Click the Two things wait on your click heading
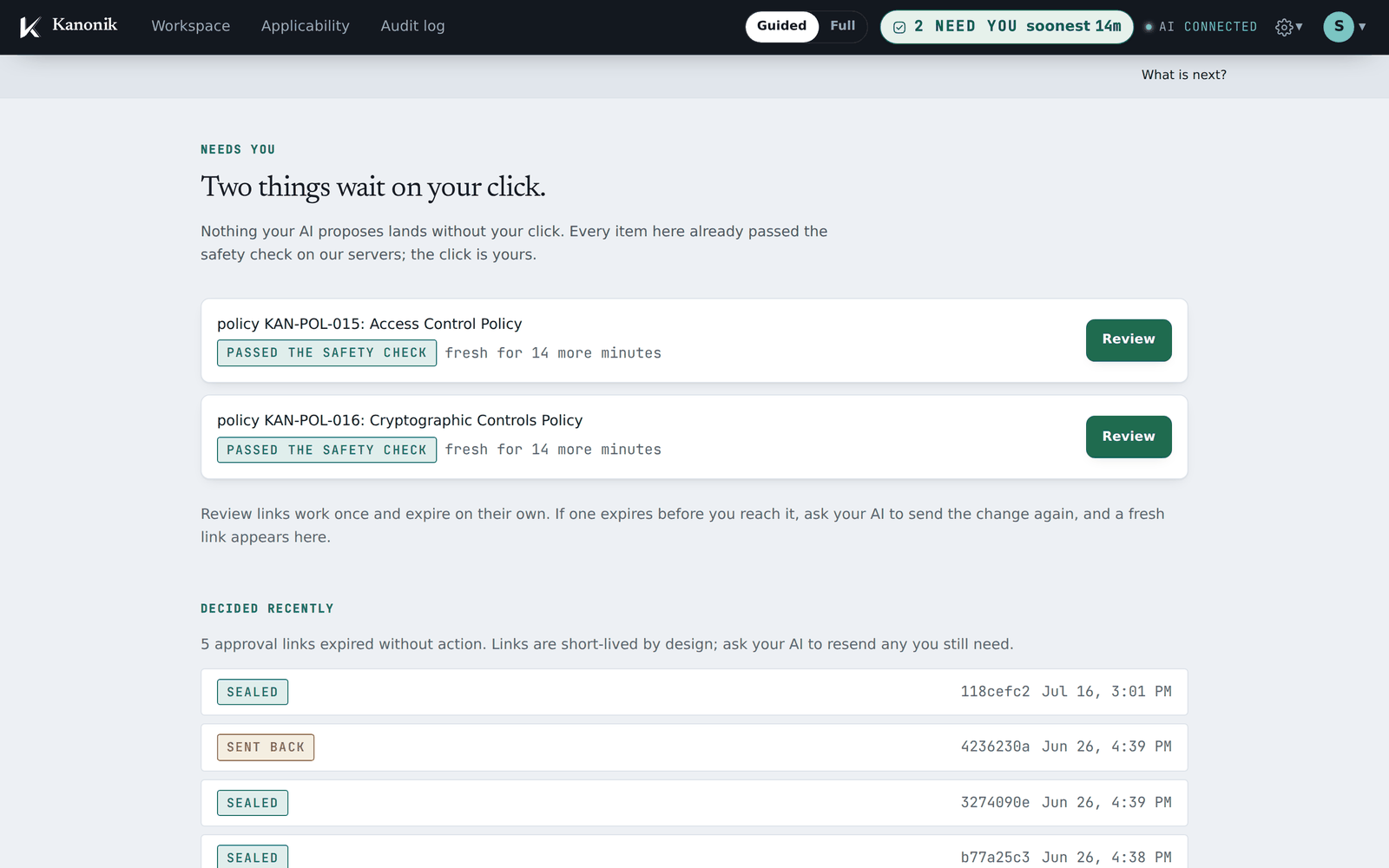This screenshot has width=1389, height=868. (373, 187)
